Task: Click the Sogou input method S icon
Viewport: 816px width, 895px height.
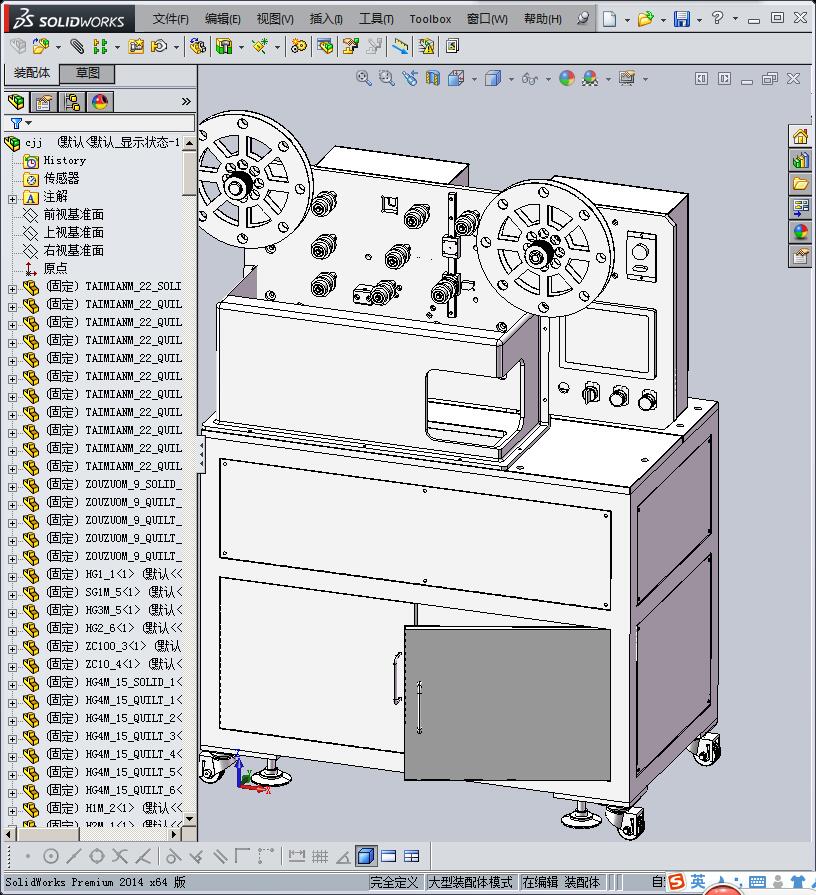Action: pos(676,882)
